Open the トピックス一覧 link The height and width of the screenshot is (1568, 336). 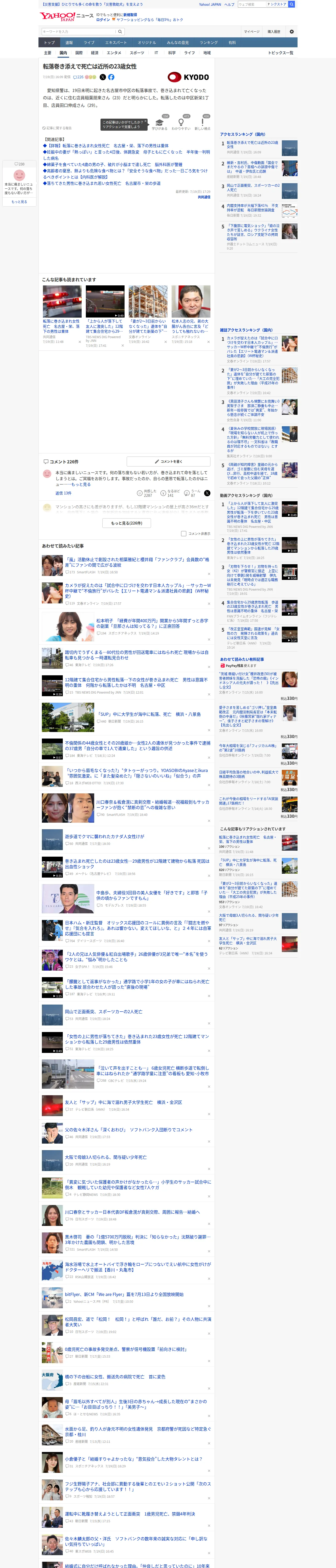[281, 53]
